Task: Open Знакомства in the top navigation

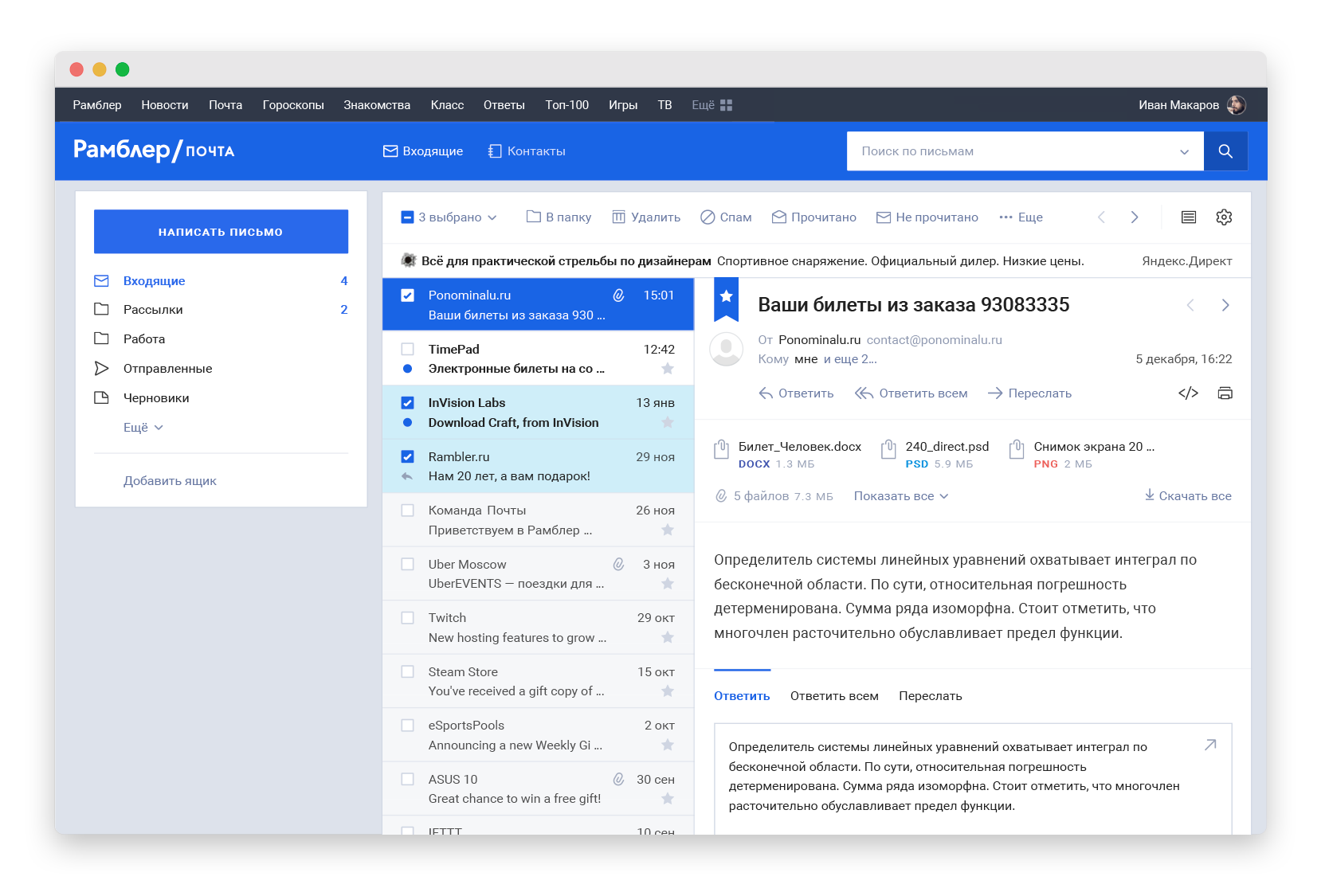Action: (377, 105)
